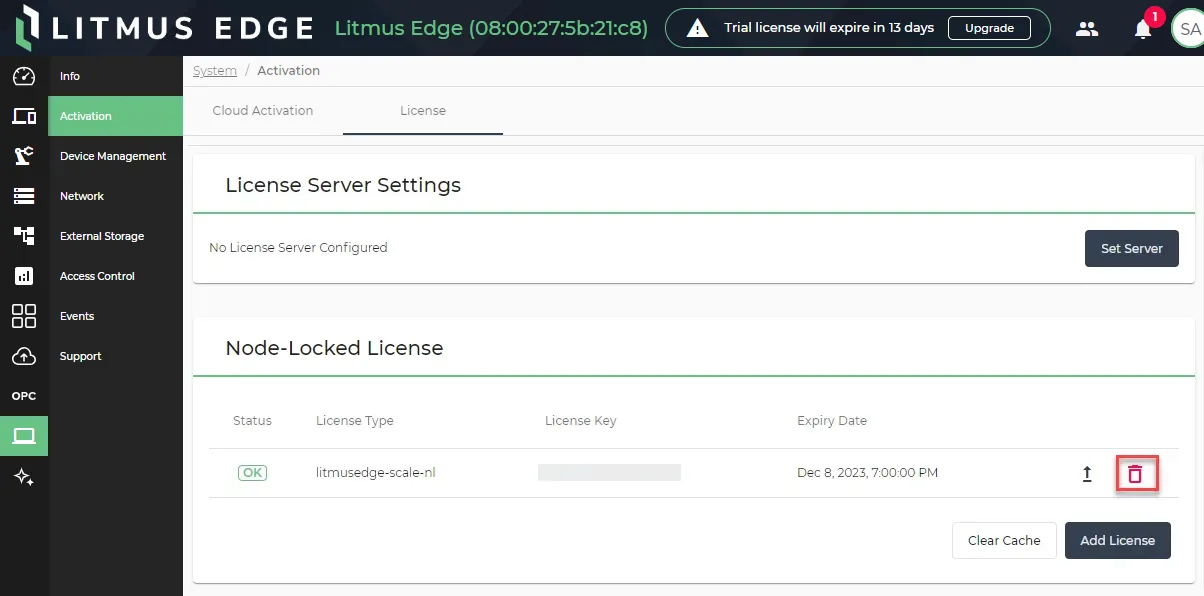The height and width of the screenshot is (596, 1204).
Task: Select the License tab
Action: (x=423, y=111)
